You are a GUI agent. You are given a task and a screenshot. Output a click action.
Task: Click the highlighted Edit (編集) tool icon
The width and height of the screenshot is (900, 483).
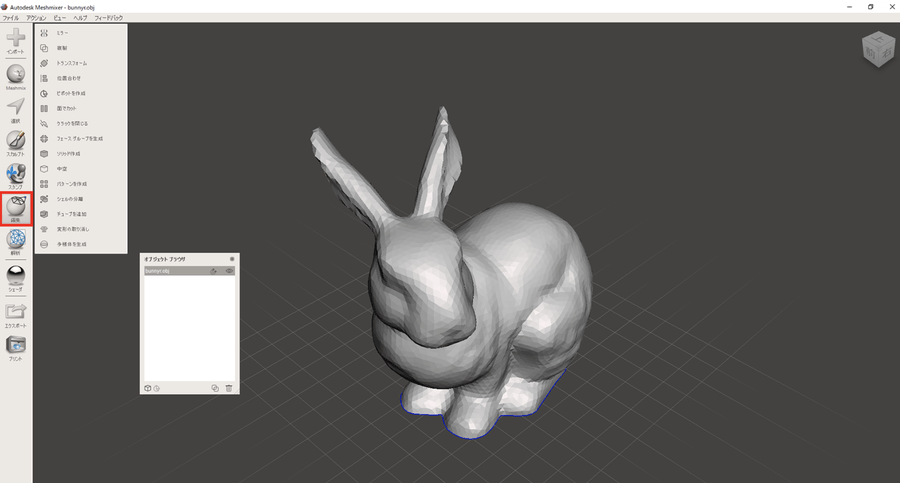[16, 208]
